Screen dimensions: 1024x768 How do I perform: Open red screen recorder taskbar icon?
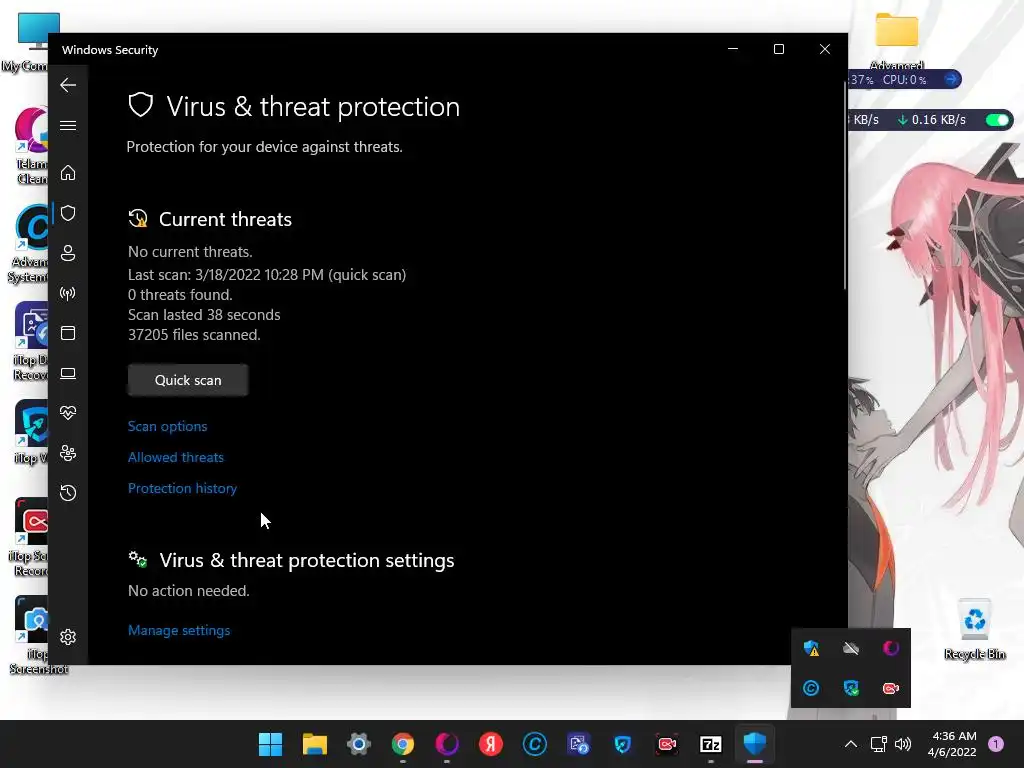(x=667, y=744)
